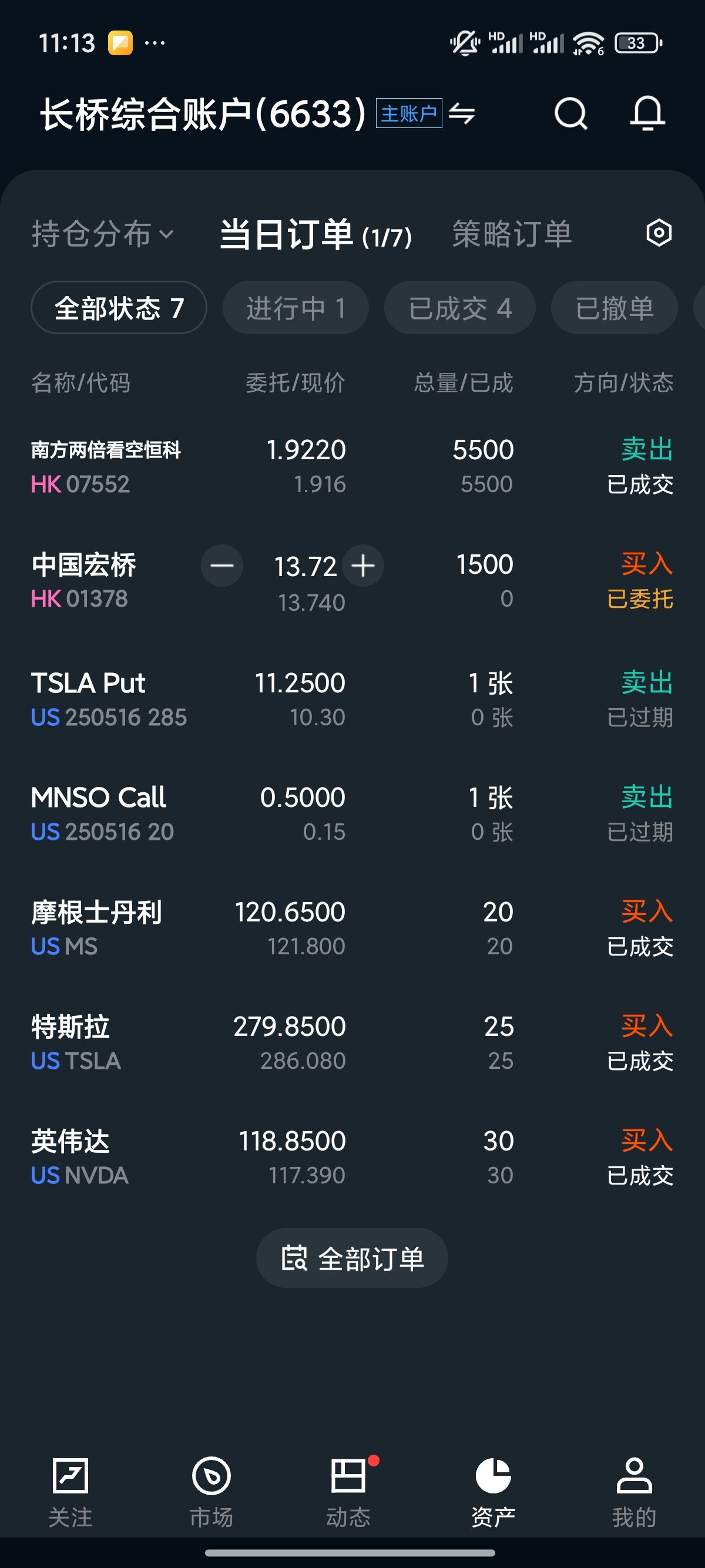Switch to the 策略订单 tab

tap(511, 234)
